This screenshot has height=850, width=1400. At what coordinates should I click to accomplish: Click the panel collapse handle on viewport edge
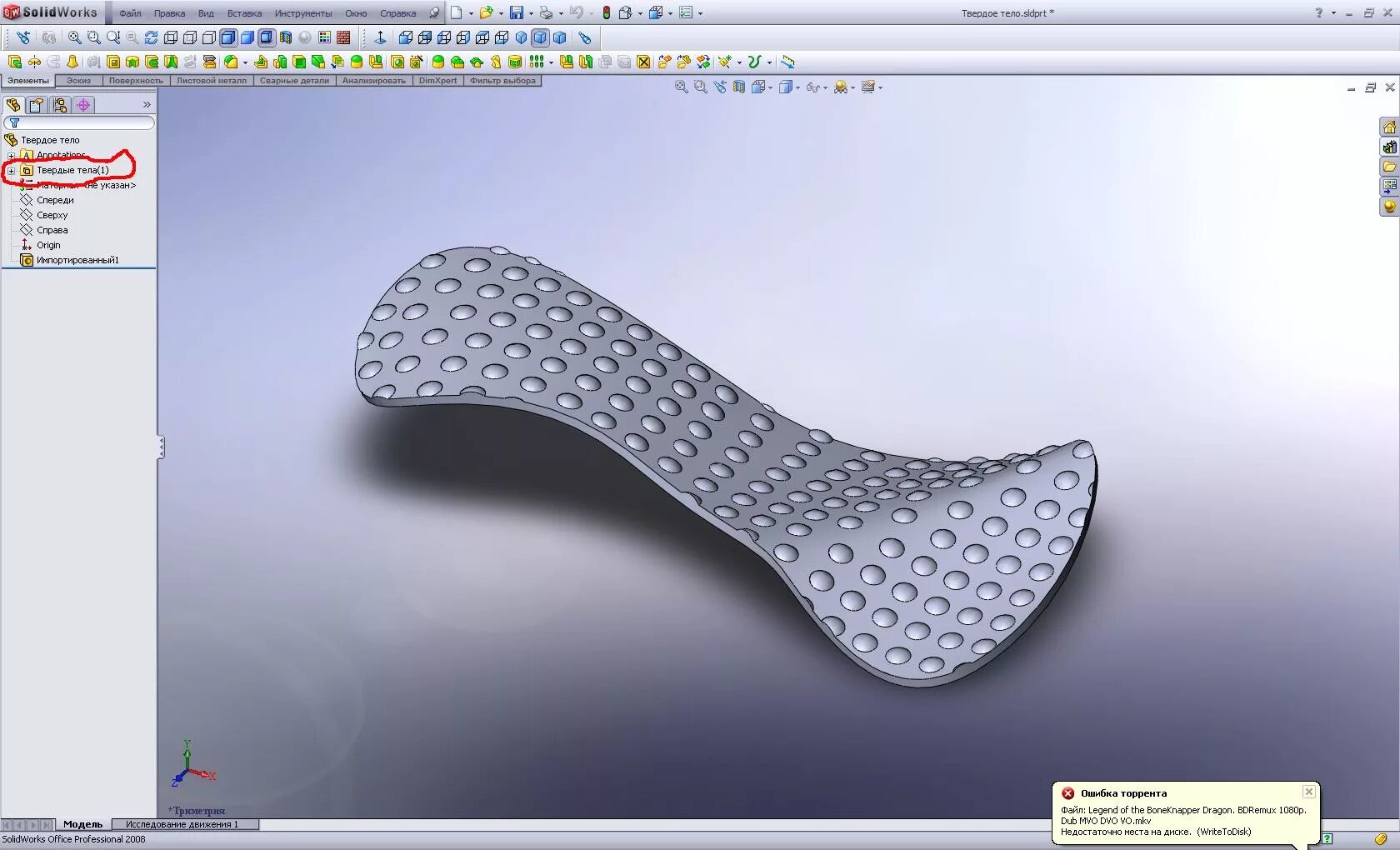pyautogui.click(x=161, y=447)
